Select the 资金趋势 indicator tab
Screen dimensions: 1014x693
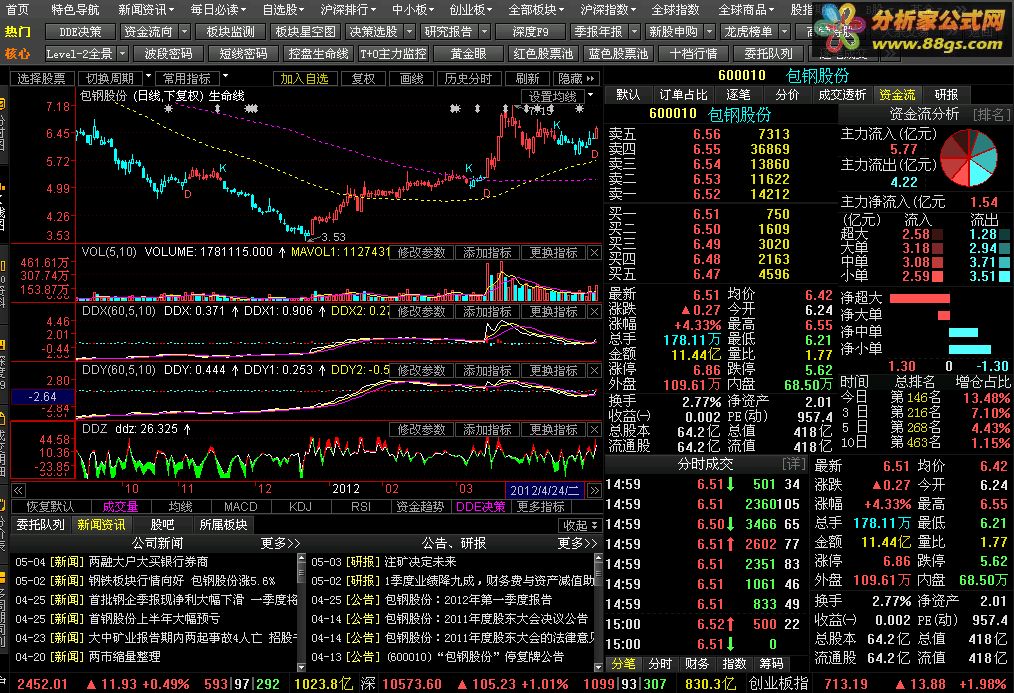[420, 506]
